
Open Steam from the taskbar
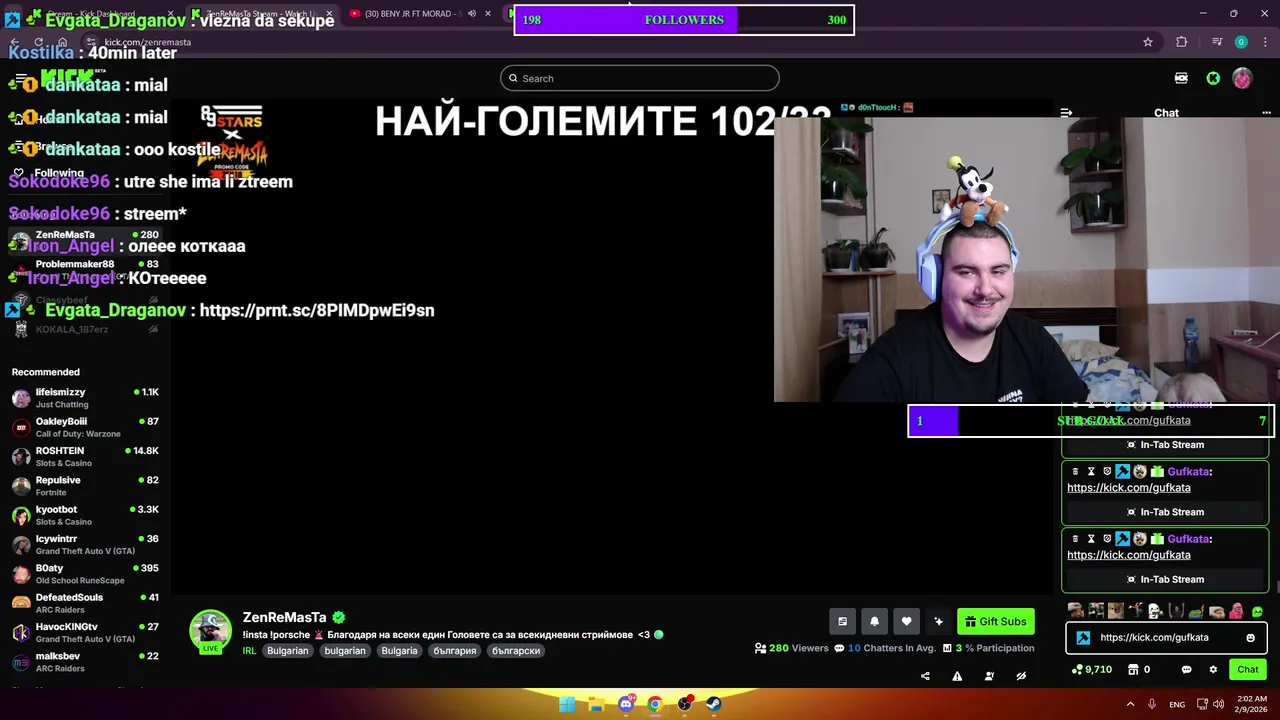pos(714,704)
